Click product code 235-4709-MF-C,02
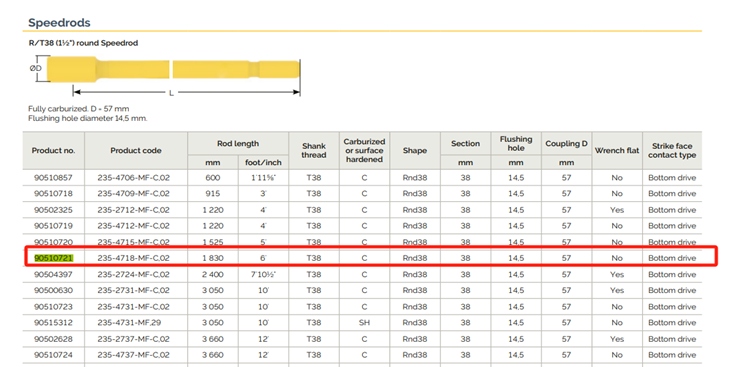 [x=134, y=194]
